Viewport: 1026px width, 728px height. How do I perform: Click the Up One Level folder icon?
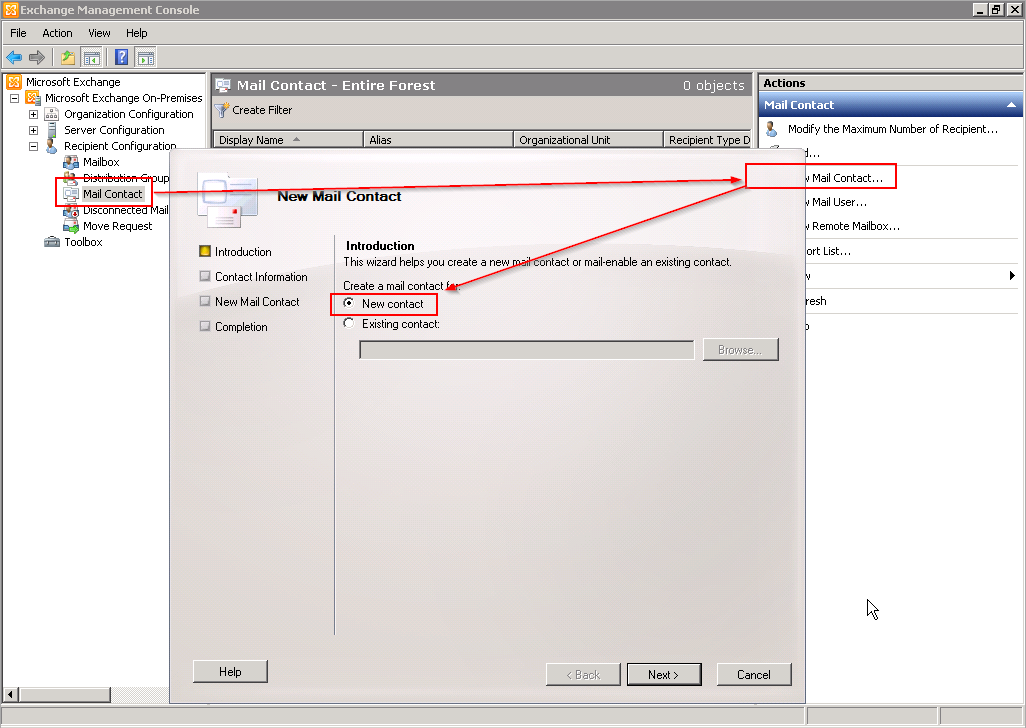coord(68,58)
